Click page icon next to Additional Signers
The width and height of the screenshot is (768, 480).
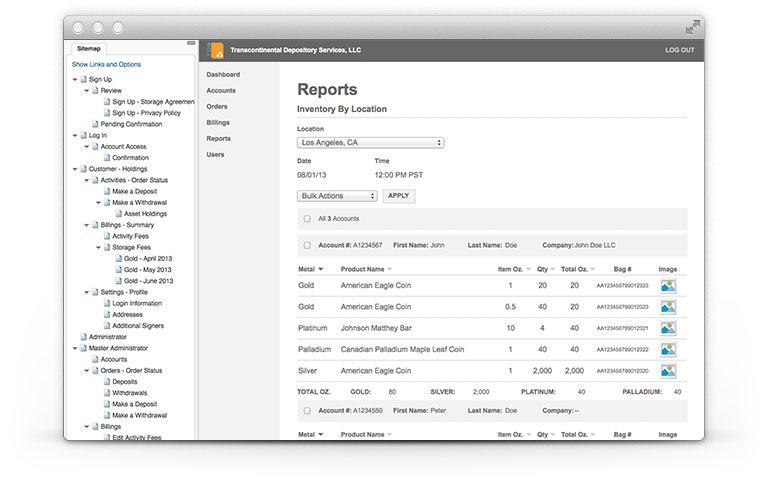click(107, 326)
